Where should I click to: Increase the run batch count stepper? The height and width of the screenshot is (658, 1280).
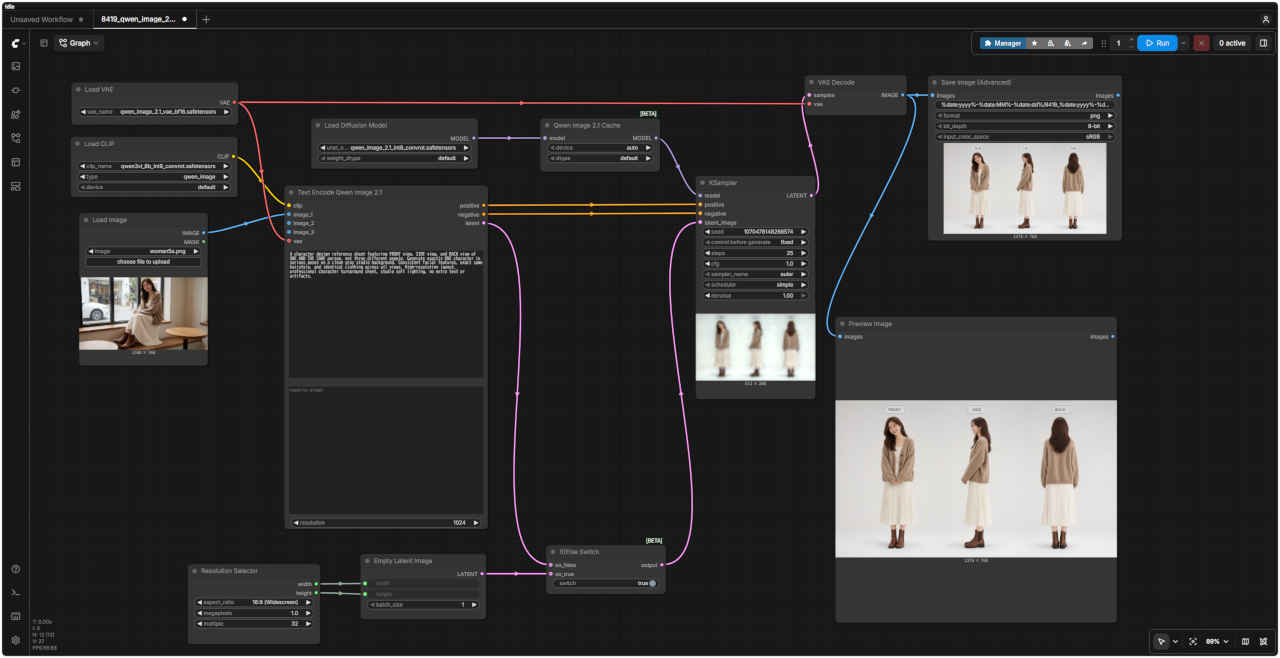click(x=1131, y=39)
